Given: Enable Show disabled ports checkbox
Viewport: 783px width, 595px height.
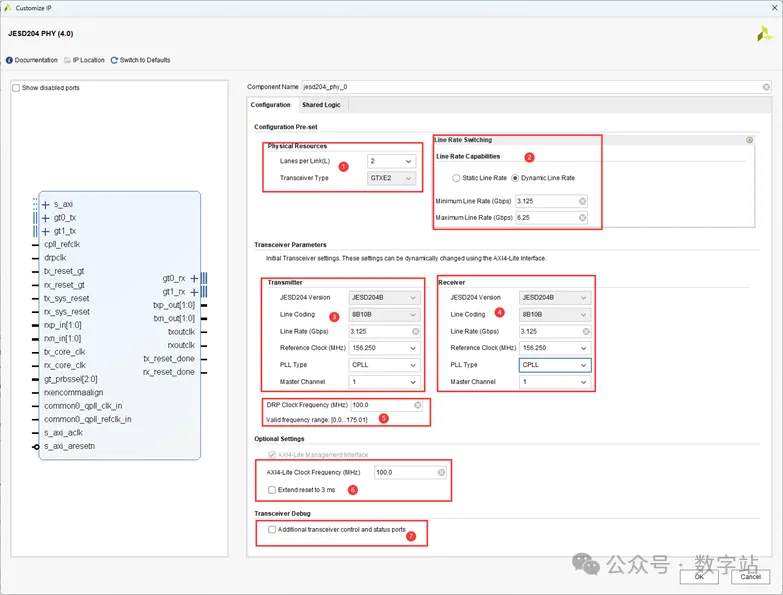Looking at the screenshot, I should pos(16,88).
